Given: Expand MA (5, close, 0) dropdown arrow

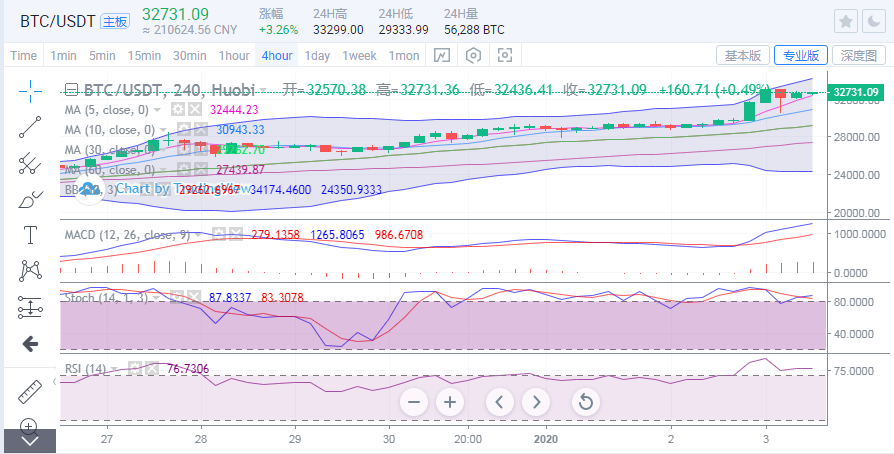Looking at the screenshot, I should 158,110.
